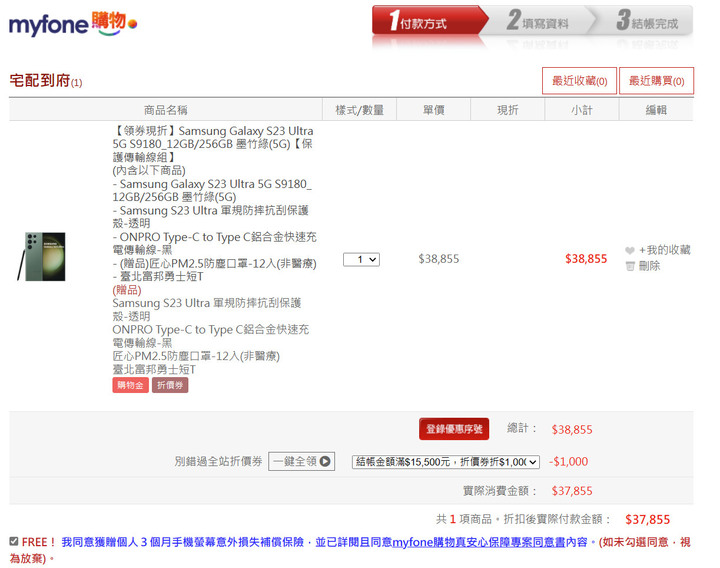The height and width of the screenshot is (568, 720).
Task: Click the 登錄優惠序號 button
Action: pyautogui.click(x=454, y=429)
